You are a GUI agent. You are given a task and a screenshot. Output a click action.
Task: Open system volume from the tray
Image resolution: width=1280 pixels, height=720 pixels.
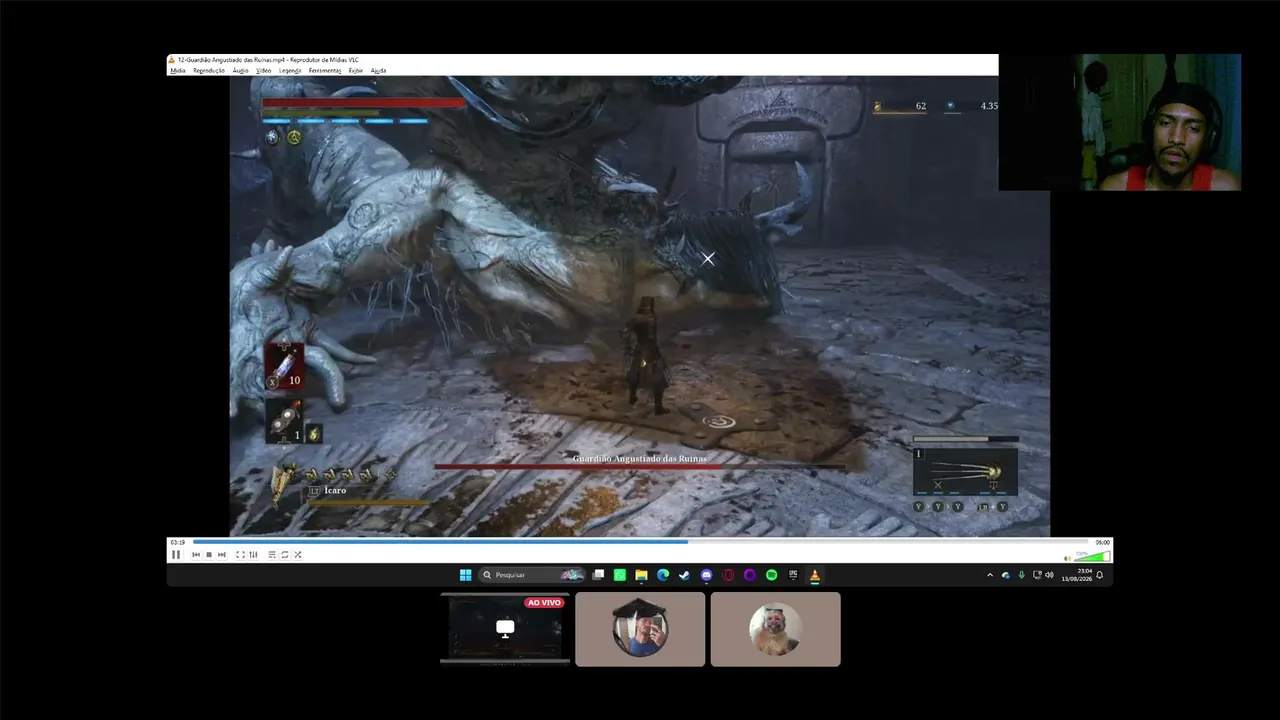(x=1049, y=575)
